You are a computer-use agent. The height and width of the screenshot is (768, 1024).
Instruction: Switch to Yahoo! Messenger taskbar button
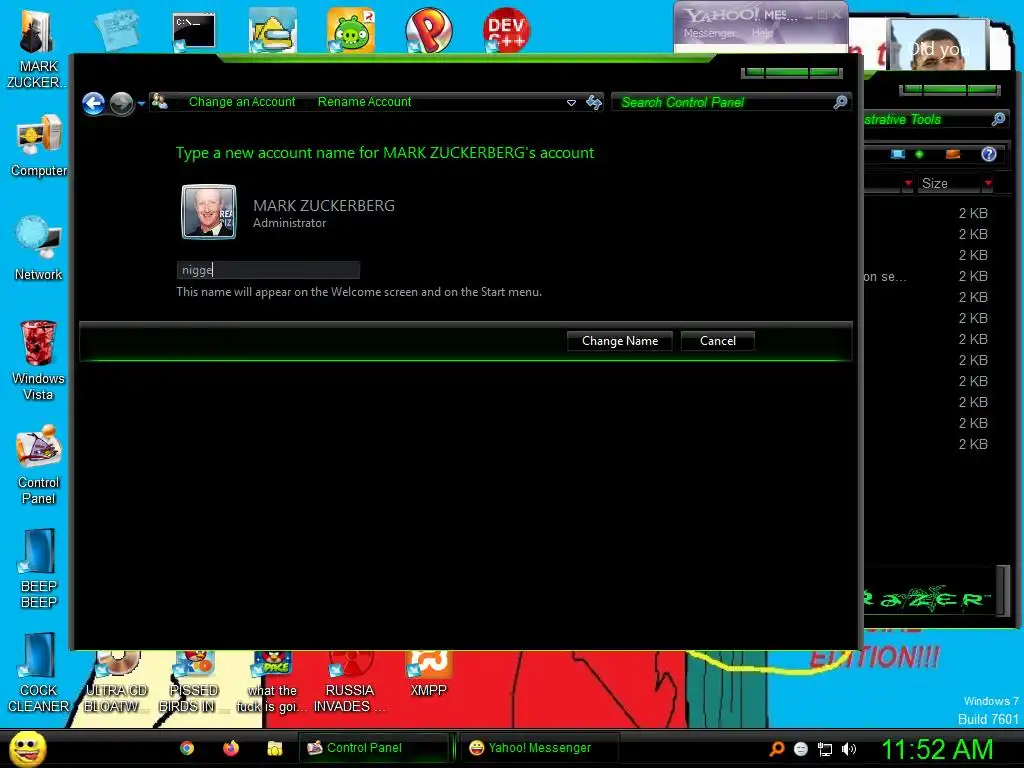539,748
